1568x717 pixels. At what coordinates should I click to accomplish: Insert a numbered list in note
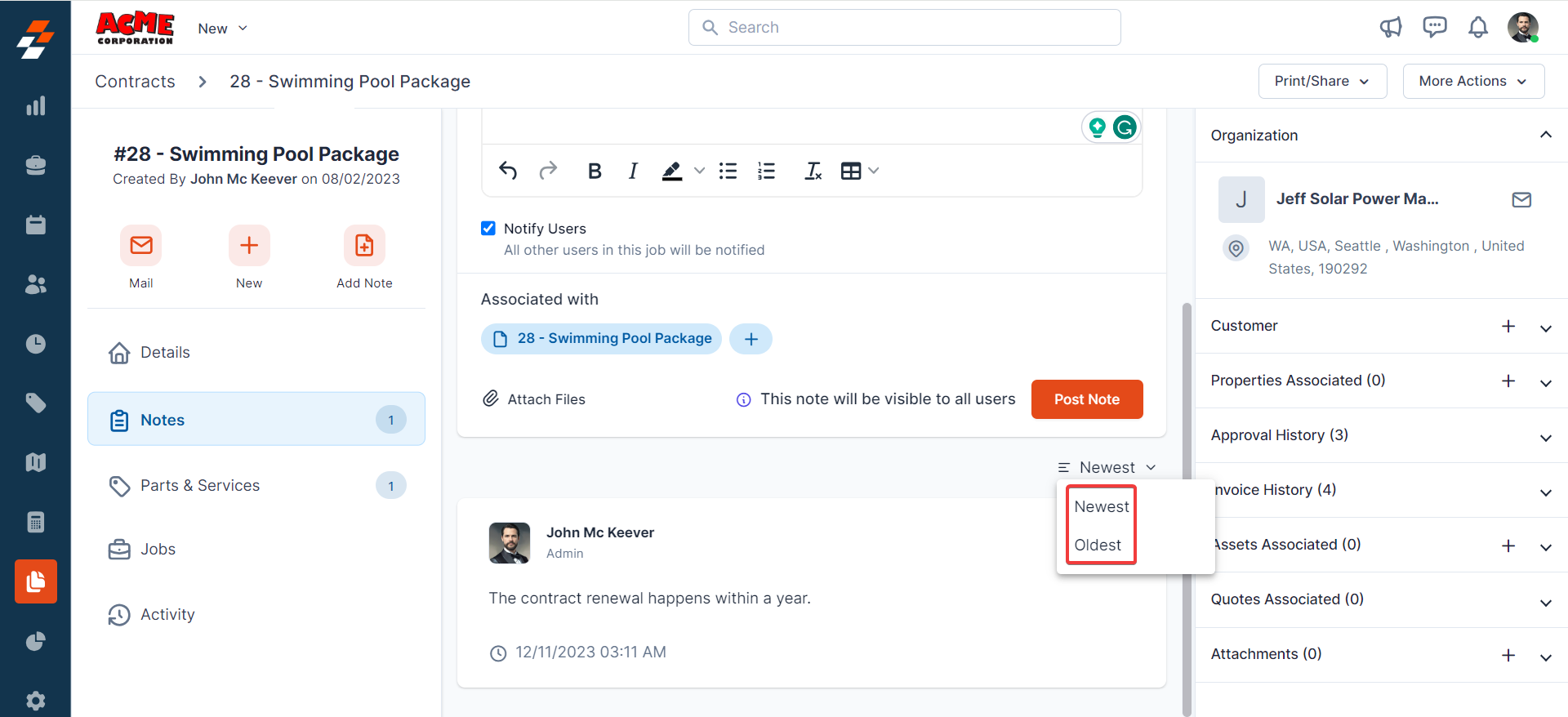point(766,171)
